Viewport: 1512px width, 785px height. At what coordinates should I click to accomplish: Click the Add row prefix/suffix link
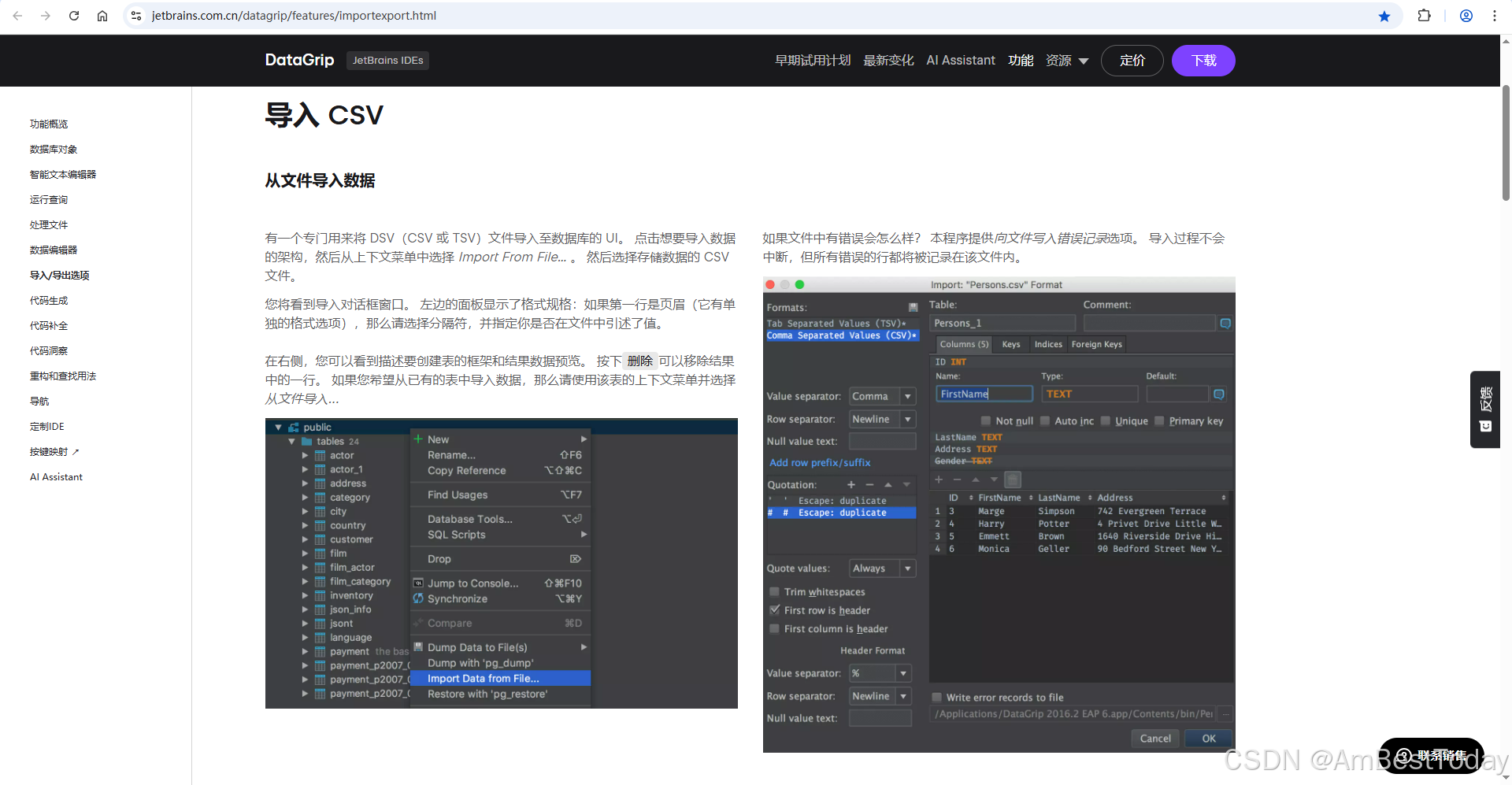tap(820, 463)
